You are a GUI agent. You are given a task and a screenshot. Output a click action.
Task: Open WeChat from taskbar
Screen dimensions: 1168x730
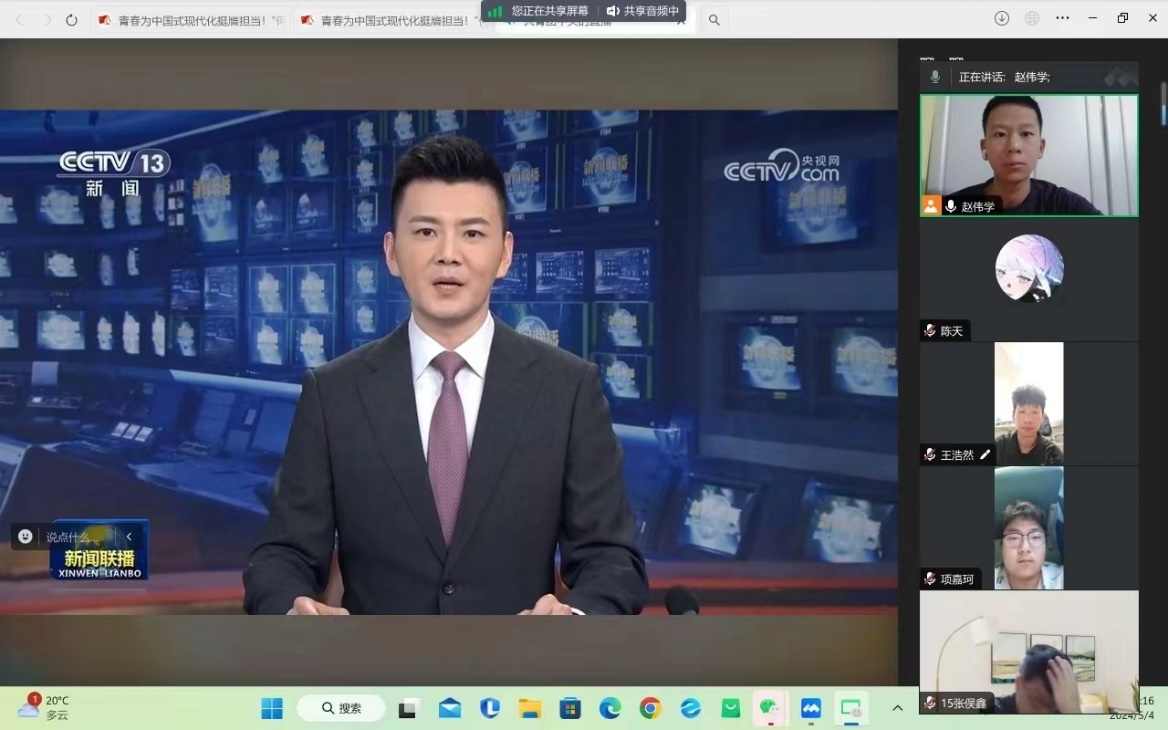coord(770,708)
